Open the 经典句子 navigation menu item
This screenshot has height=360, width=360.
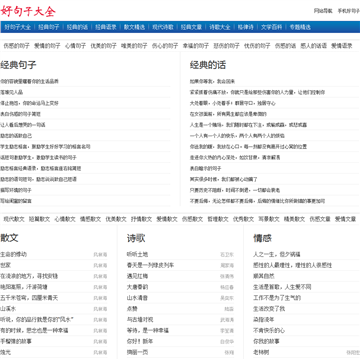(49, 27)
